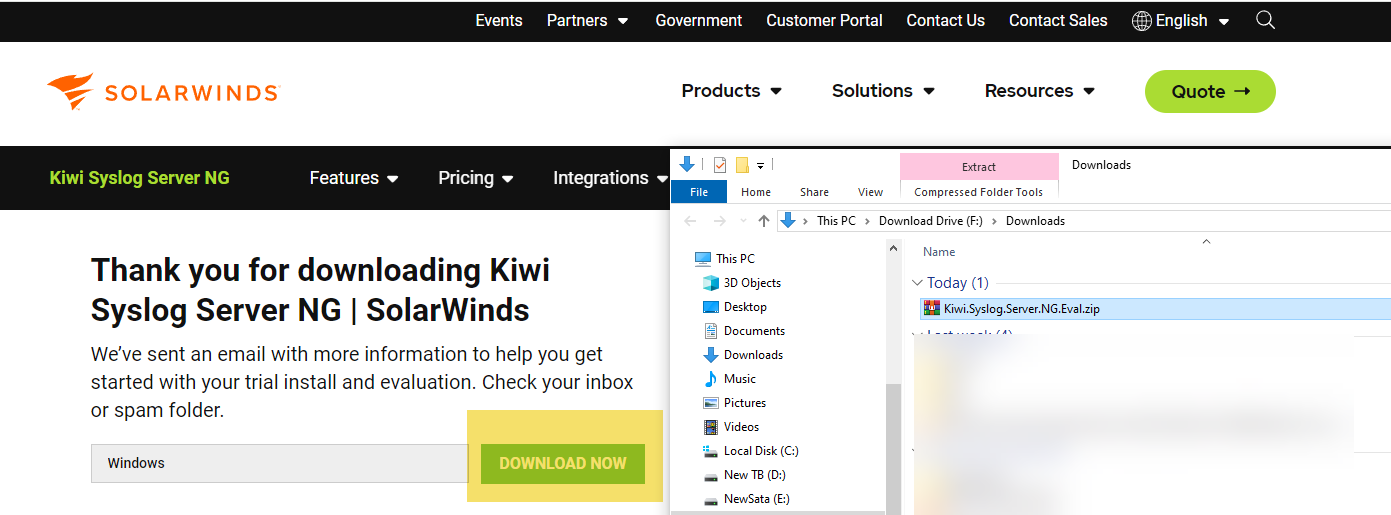The width and height of the screenshot is (1391, 515).
Task: Click the Extract contextual tab
Action: pyautogui.click(x=979, y=167)
